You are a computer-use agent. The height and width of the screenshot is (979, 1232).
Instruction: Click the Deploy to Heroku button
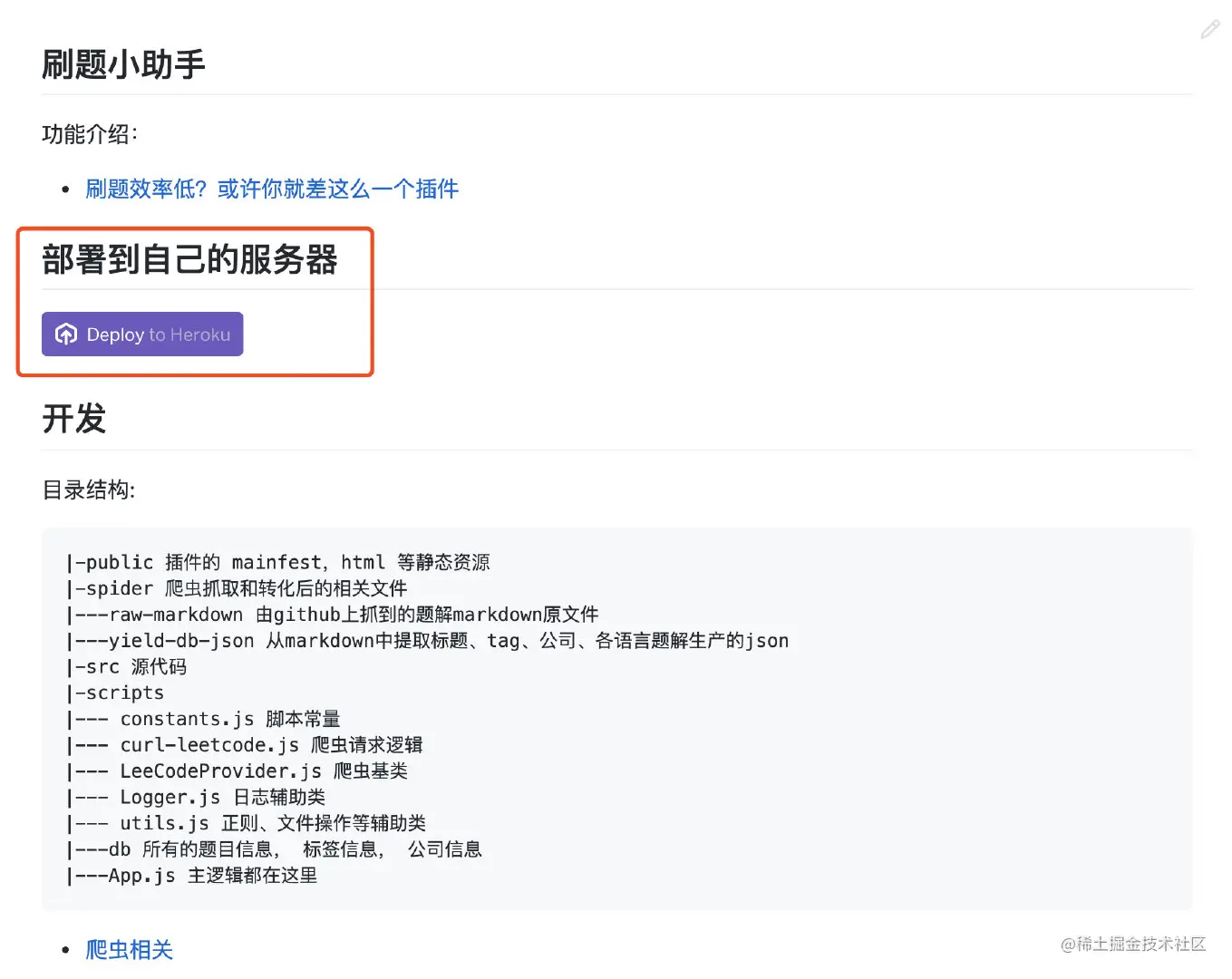tap(142, 334)
